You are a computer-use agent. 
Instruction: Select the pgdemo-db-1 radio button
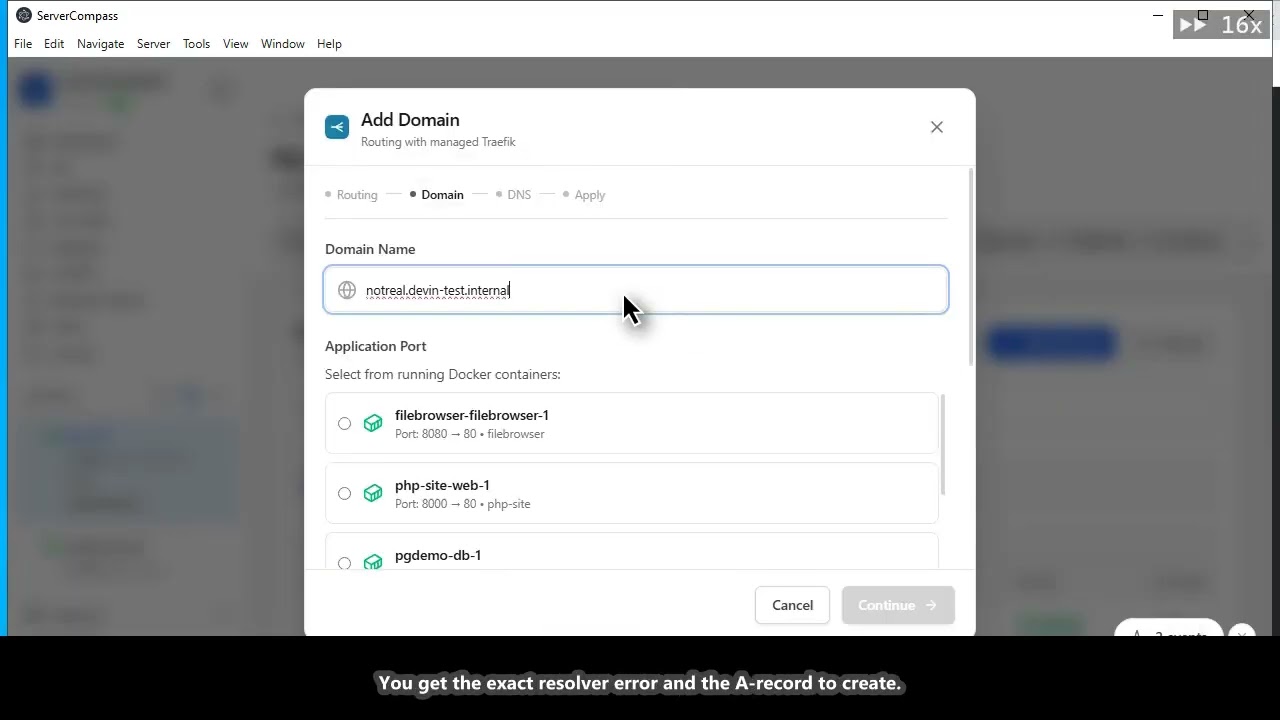pyautogui.click(x=344, y=564)
